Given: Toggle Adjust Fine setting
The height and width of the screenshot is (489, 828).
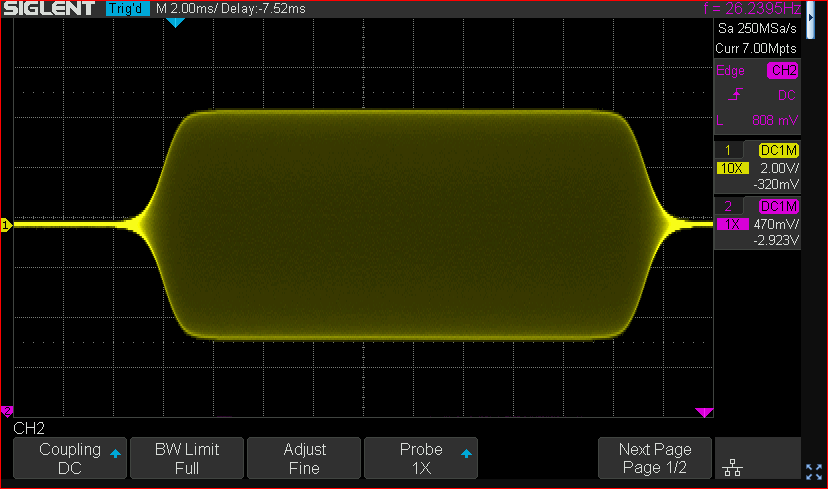Looking at the screenshot, I should [304, 458].
